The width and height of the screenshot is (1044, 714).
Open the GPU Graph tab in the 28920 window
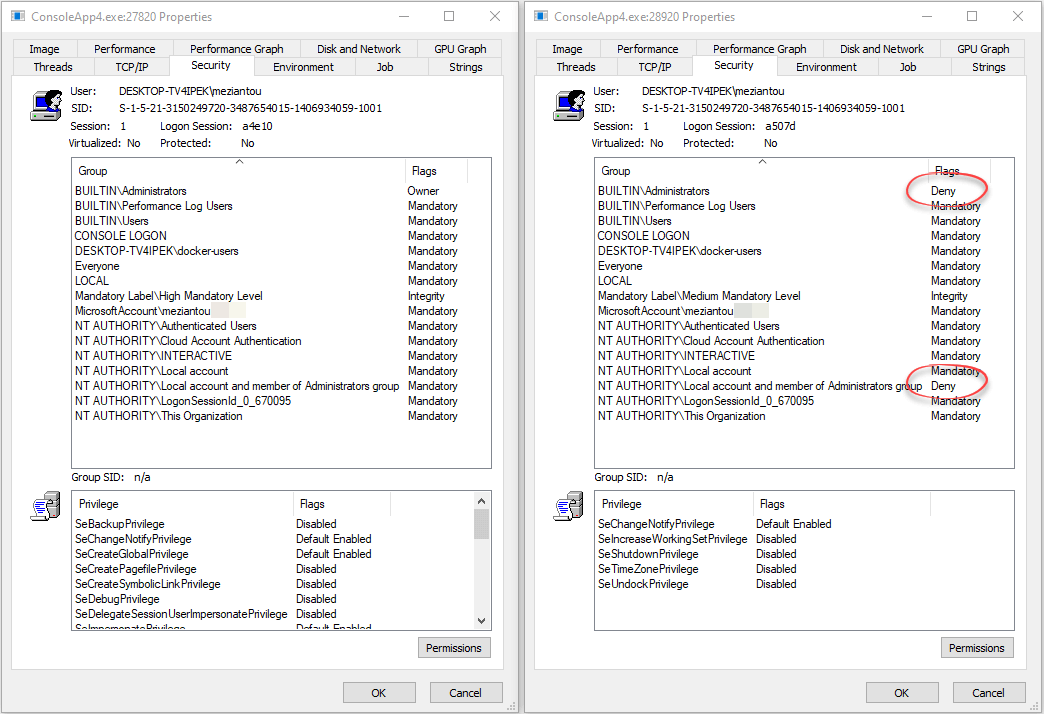tap(983, 49)
